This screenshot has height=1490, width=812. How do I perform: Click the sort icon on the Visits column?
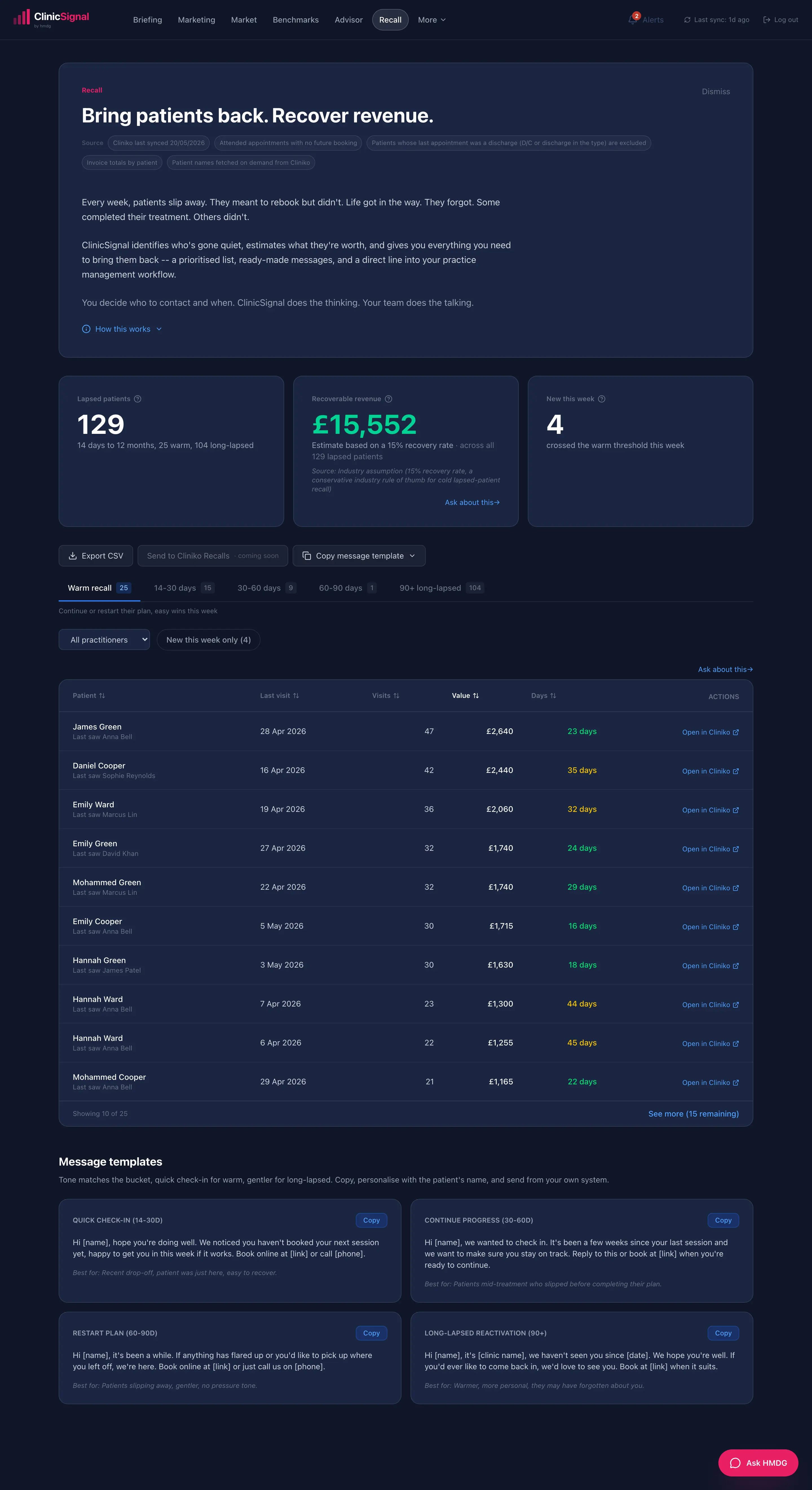[396, 696]
